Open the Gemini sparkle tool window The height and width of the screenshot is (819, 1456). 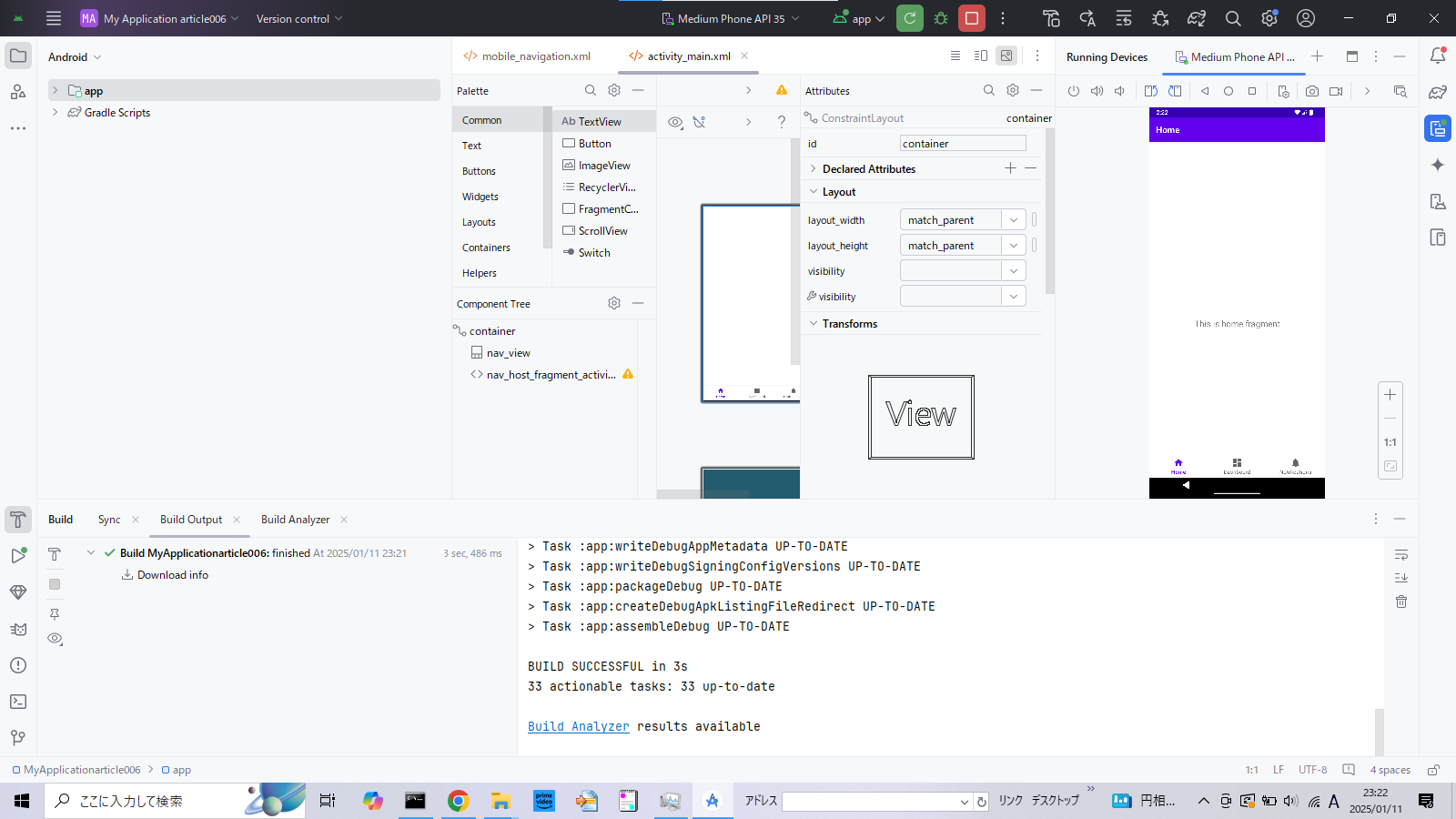coord(1438,165)
